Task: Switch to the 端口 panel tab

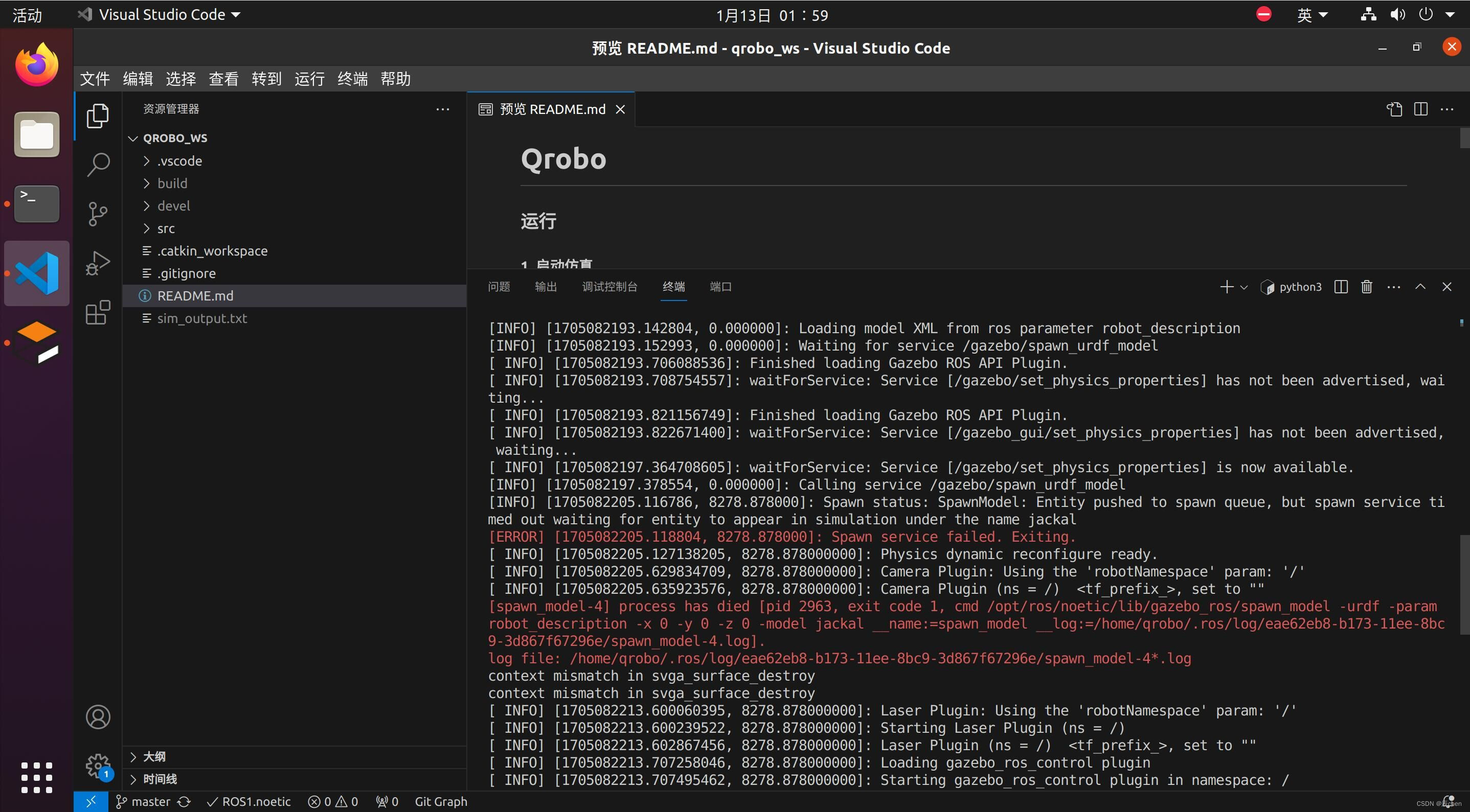Action: (720, 287)
